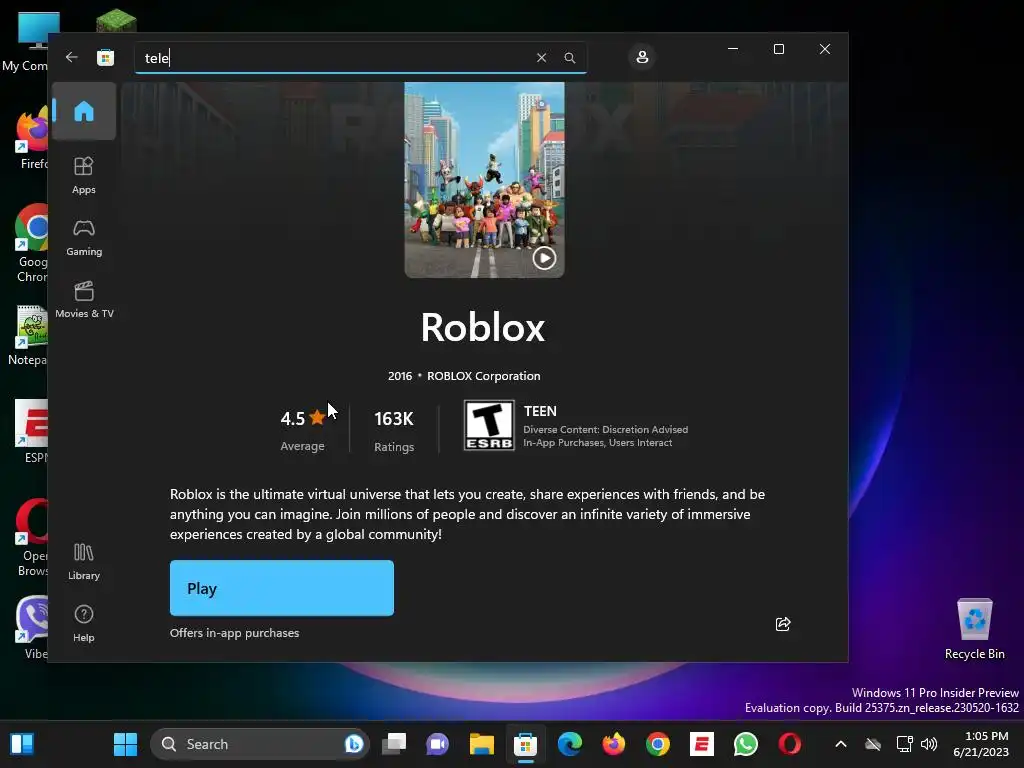Go back using the Store back arrow
Image resolution: width=1024 pixels, height=768 pixels.
[72, 57]
